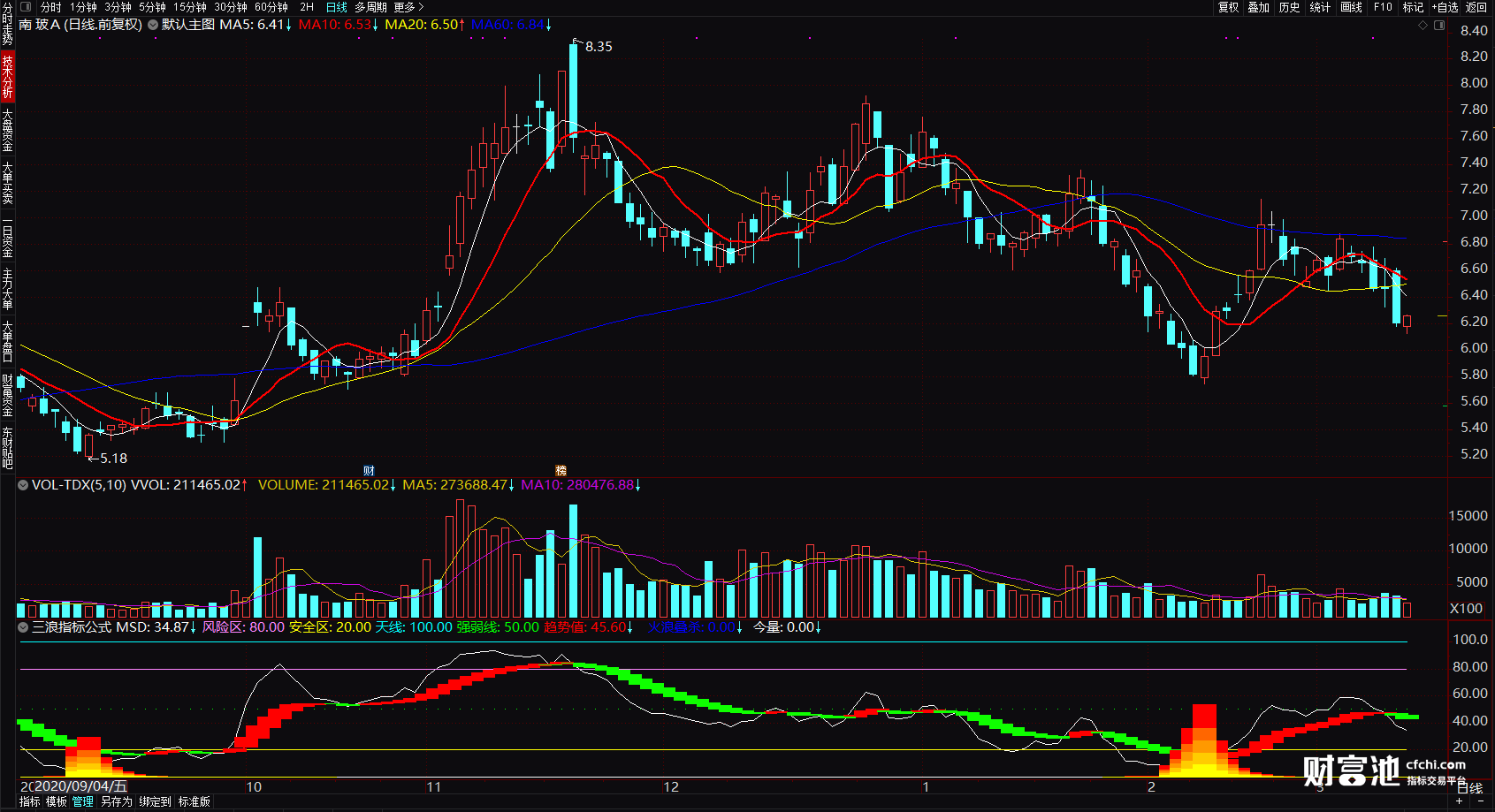
Task: Click the 统计 statistics button
Action: [x=1320, y=7]
